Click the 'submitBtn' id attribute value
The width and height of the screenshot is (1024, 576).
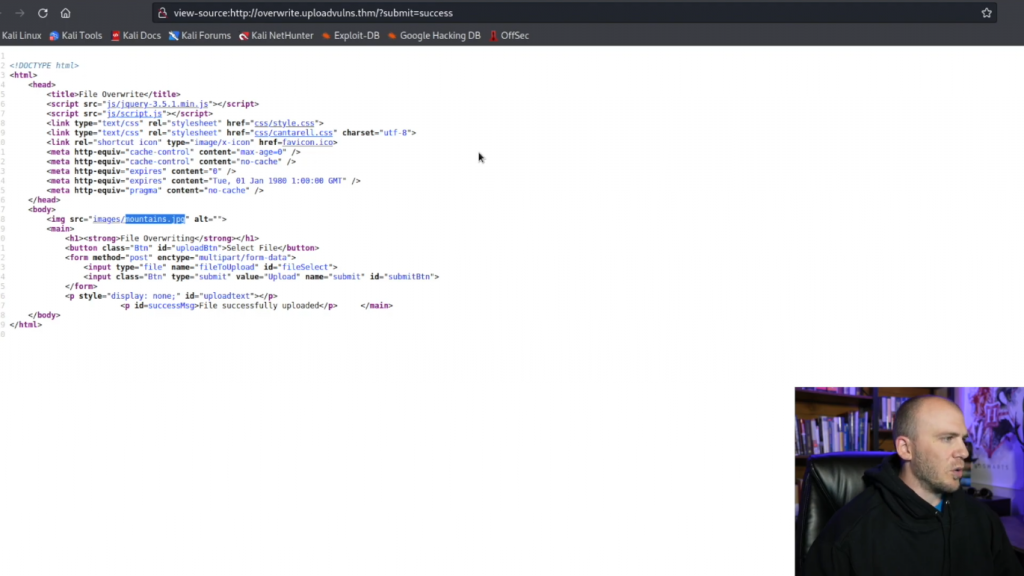tap(411, 277)
